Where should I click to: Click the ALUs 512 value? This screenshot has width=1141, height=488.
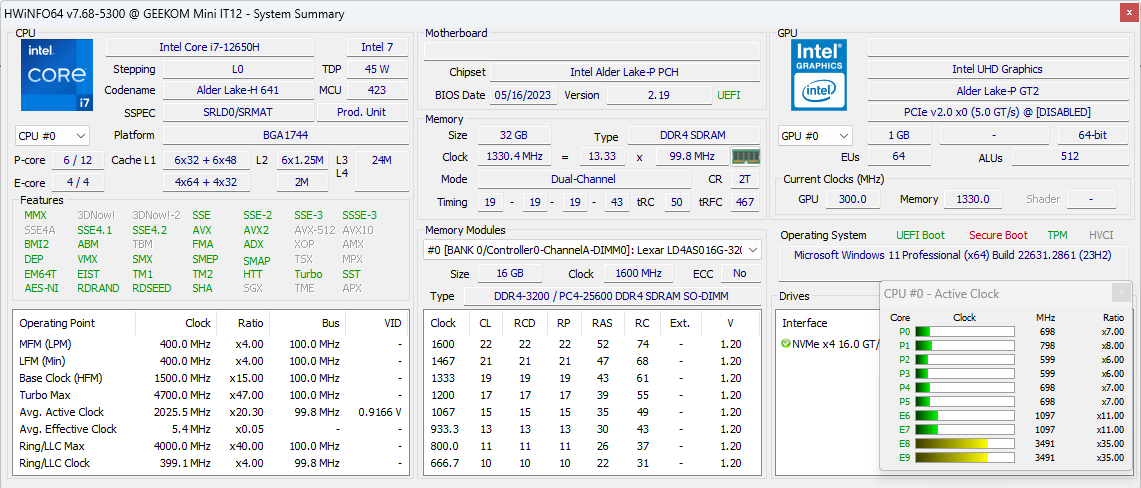[x=1069, y=156]
